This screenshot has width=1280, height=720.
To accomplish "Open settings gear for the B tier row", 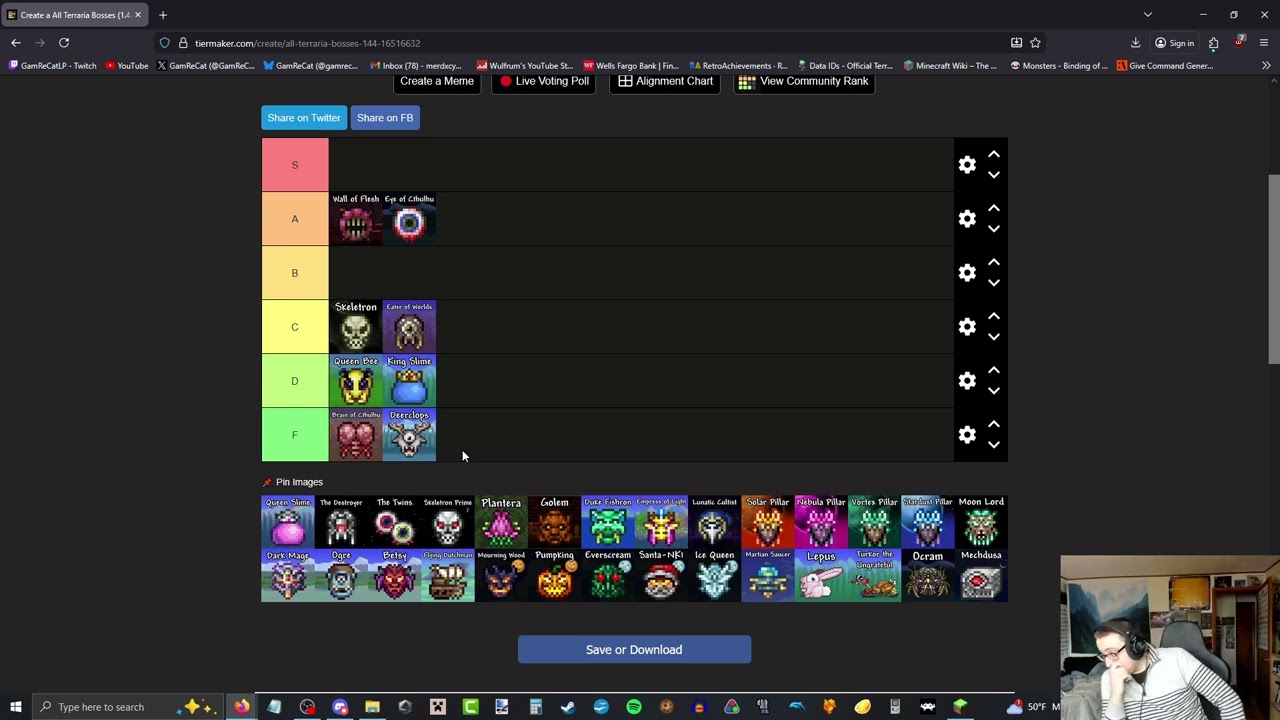I will coord(967,273).
